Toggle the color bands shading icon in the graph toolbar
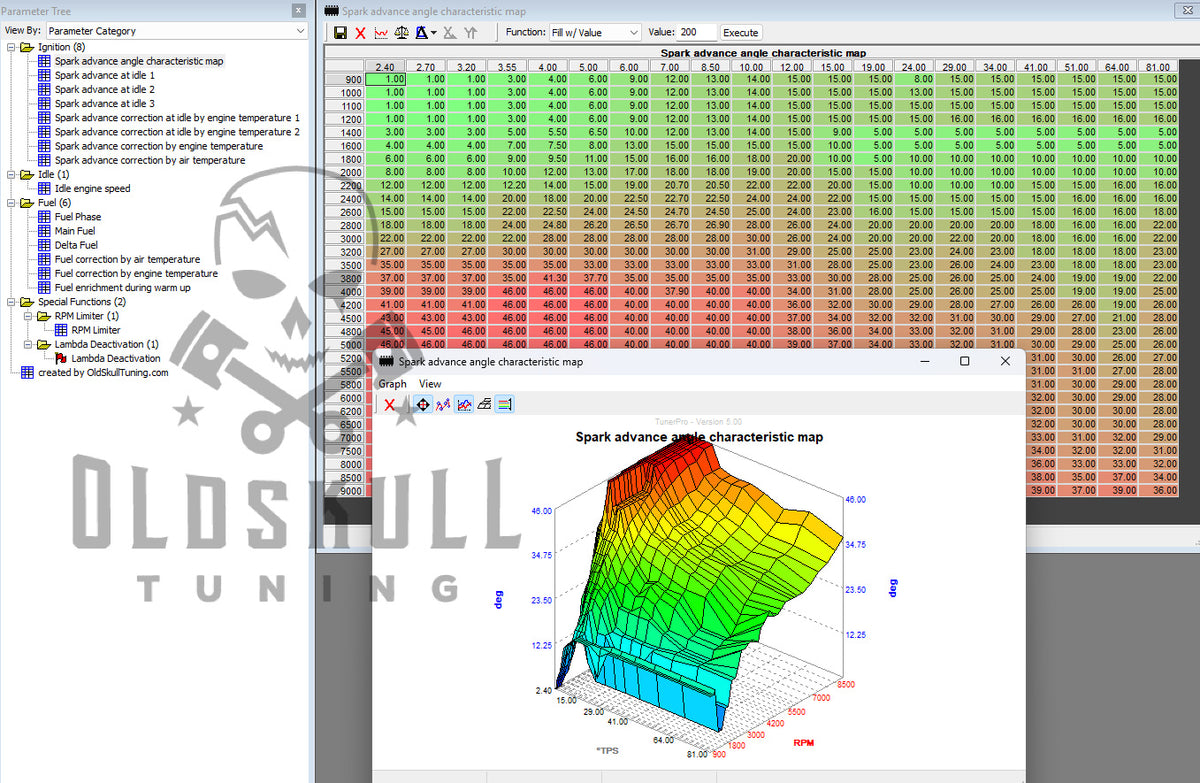Image resolution: width=1200 pixels, height=783 pixels. (x=505, y=405)
